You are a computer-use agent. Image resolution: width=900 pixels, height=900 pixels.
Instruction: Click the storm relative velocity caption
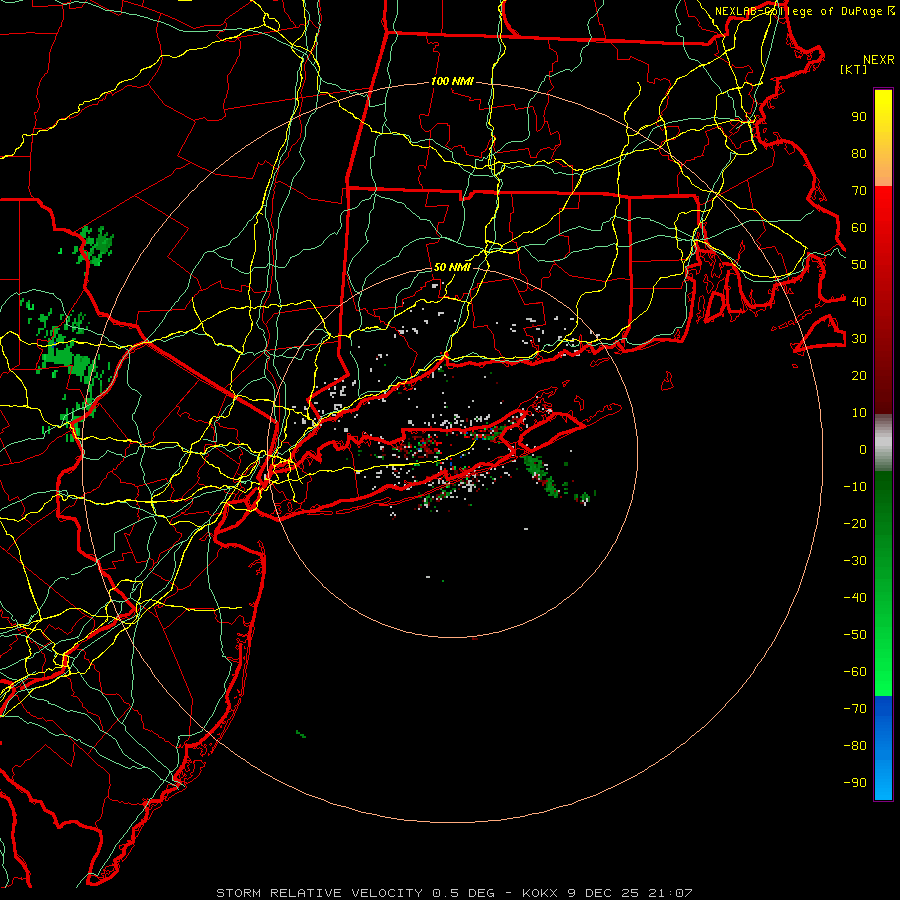coord(454,893)
